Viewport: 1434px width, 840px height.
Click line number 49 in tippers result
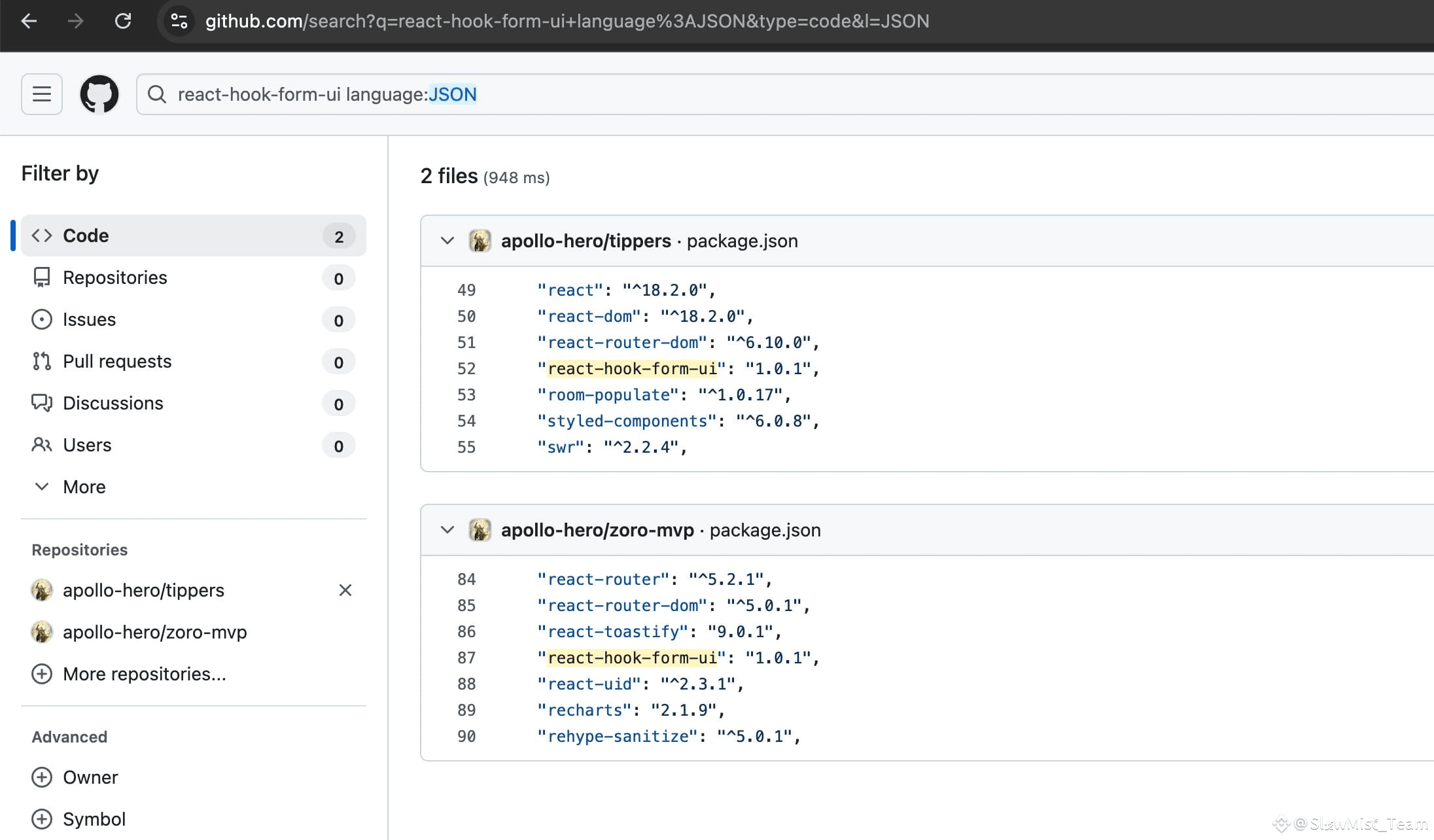click(466, 290)
